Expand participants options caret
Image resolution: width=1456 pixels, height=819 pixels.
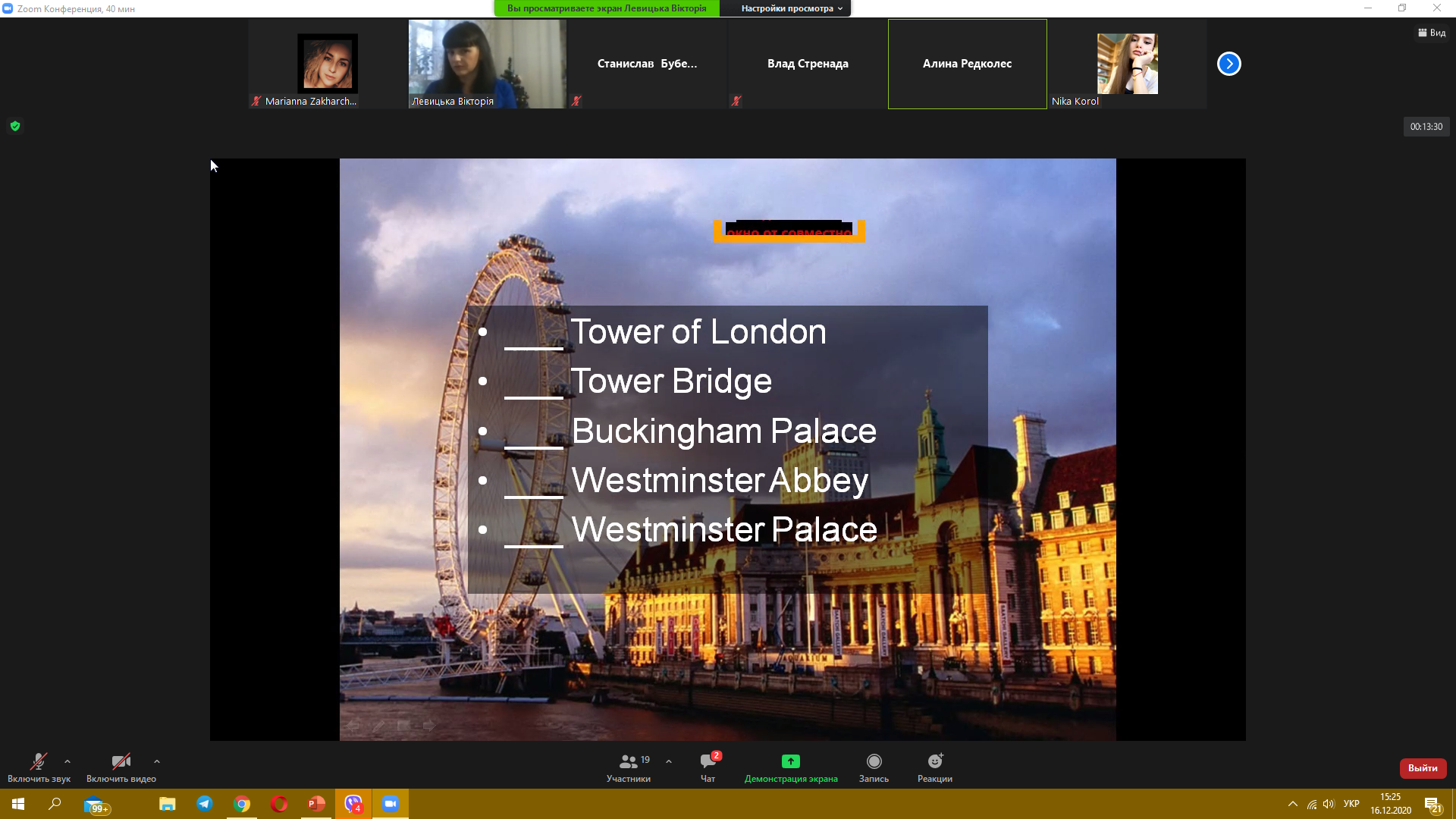pos(669,761)
